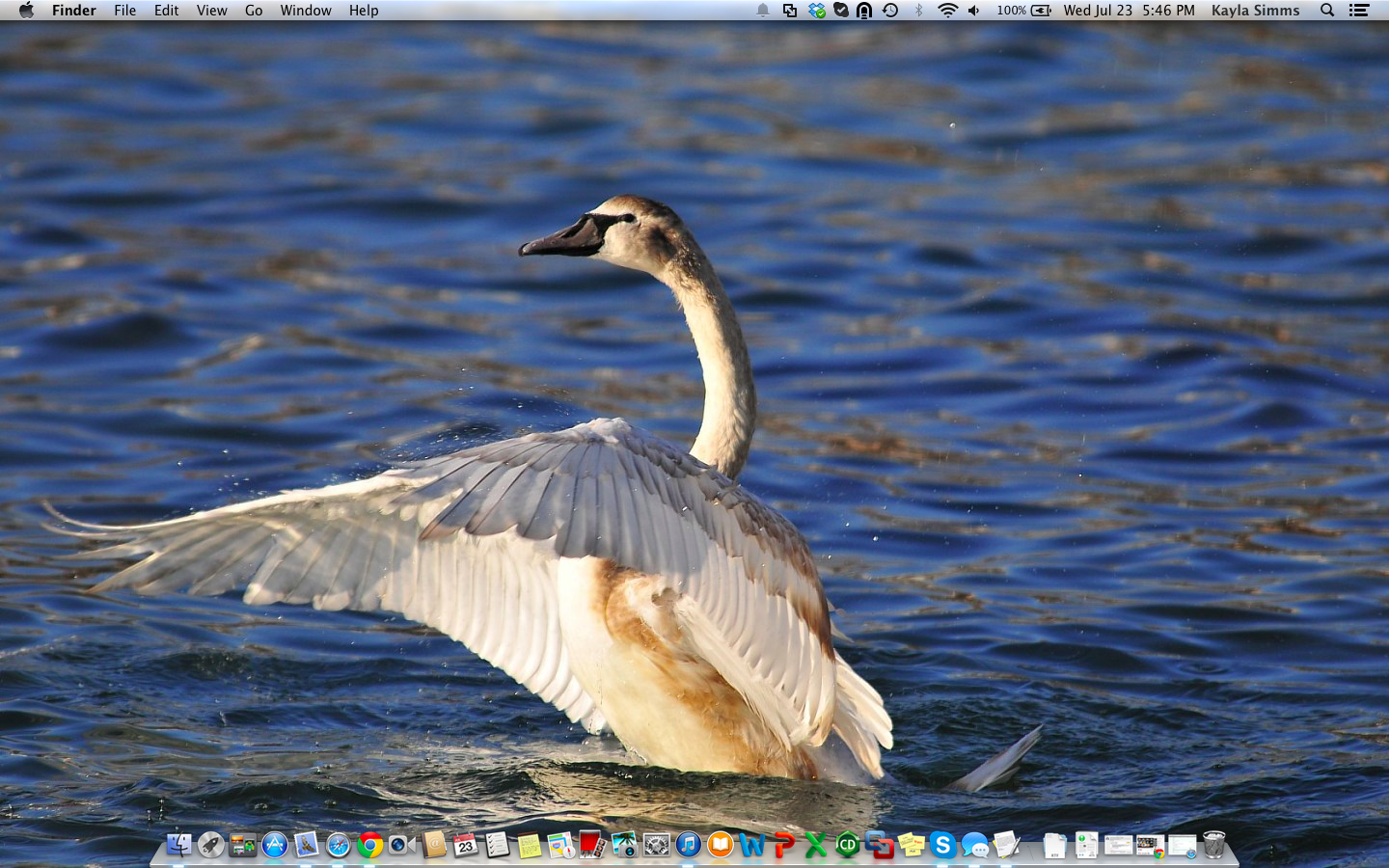The image size is (1389, 868).
Task: Open the orange iBooks icon
Action: click(720, 846)
